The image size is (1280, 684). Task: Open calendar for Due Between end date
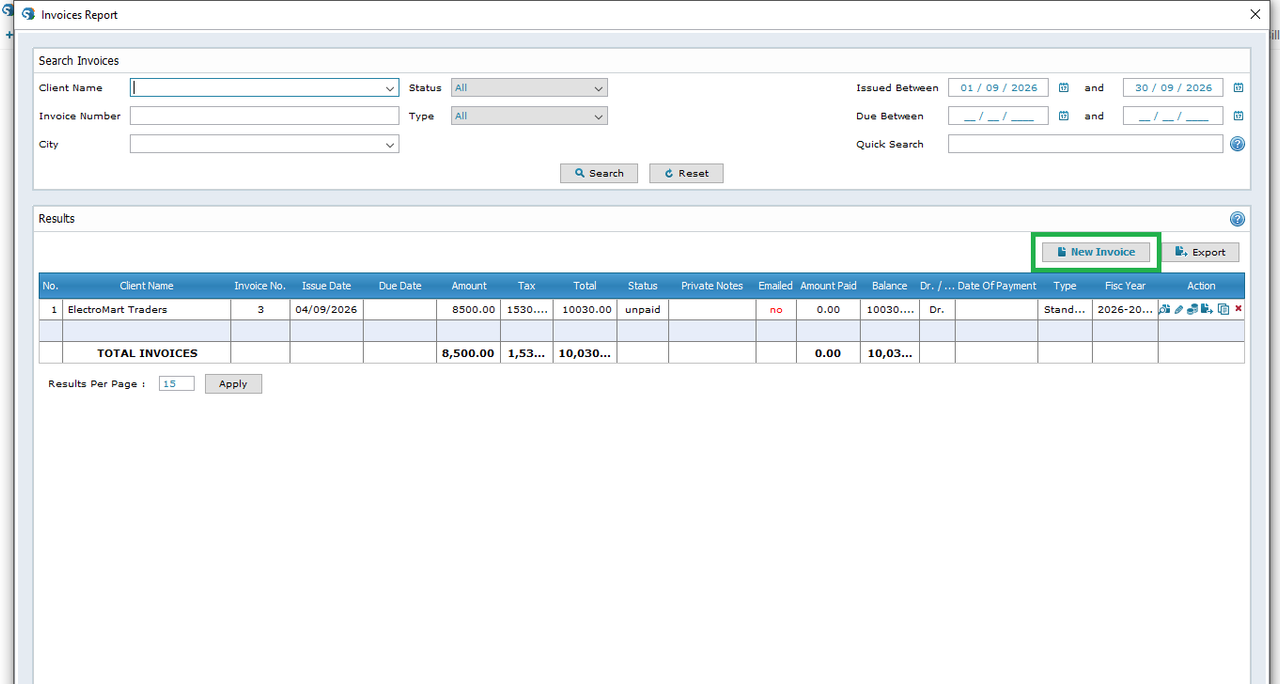pos(1238,116)
